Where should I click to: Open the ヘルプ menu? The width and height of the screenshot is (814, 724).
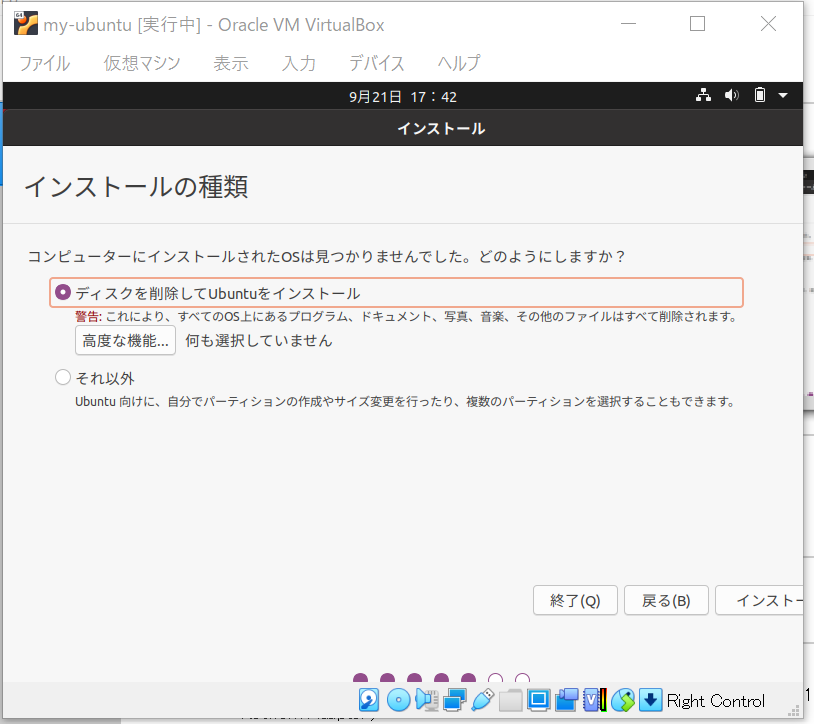pyautogui.click(x=459, y=63)
